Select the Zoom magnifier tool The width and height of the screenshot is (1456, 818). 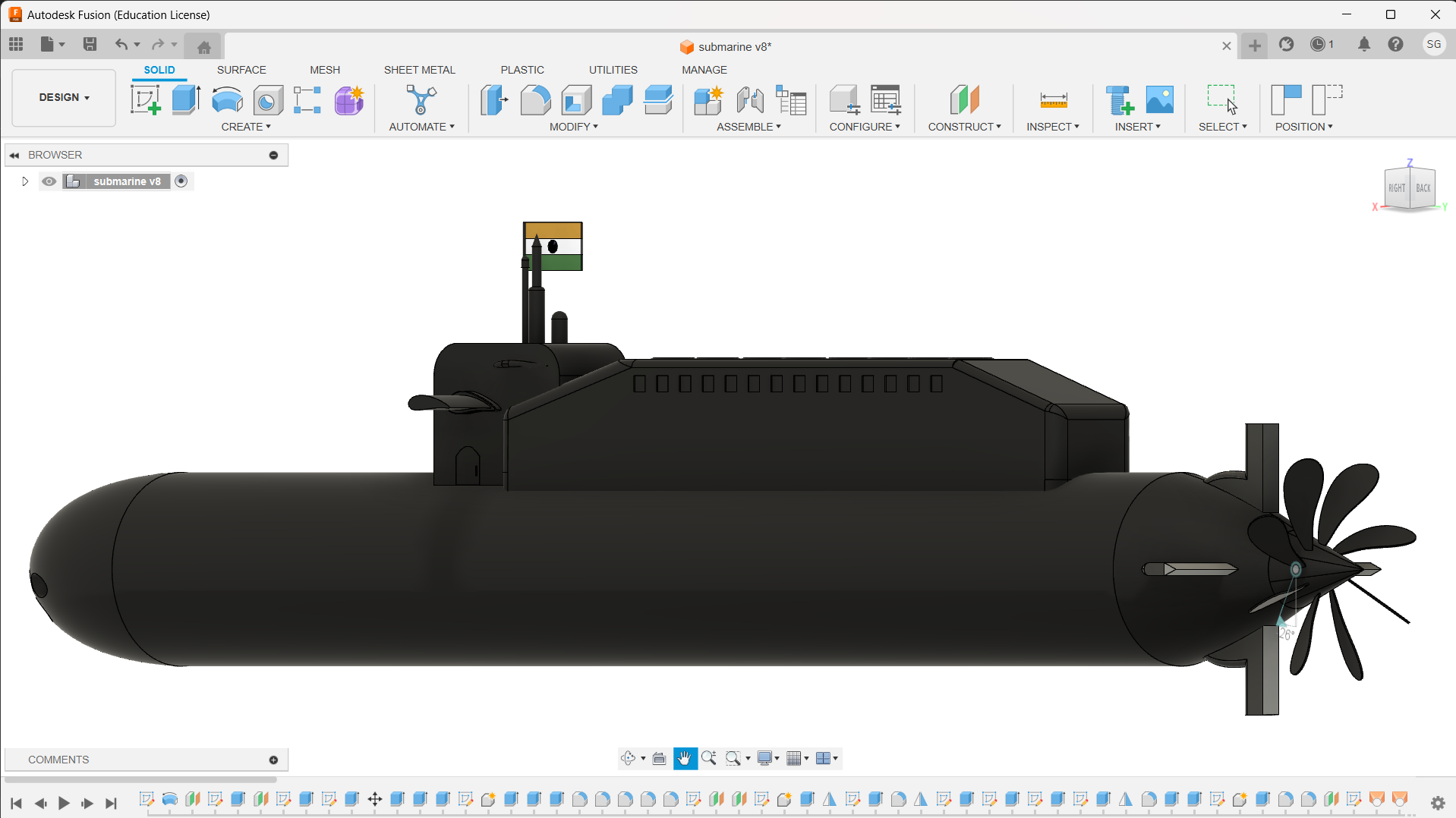709,758
